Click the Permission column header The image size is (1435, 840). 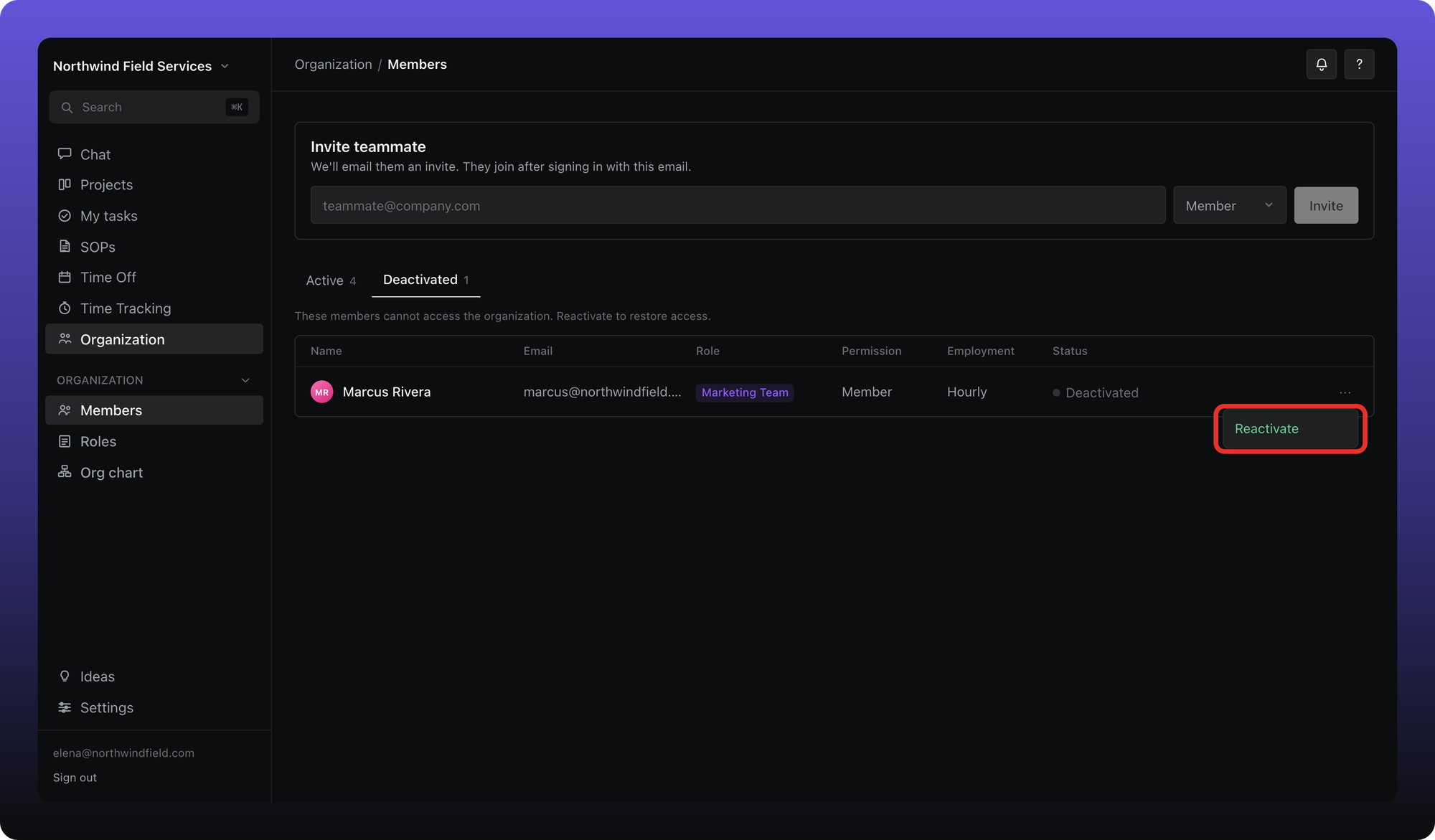(x=871, y=351)
